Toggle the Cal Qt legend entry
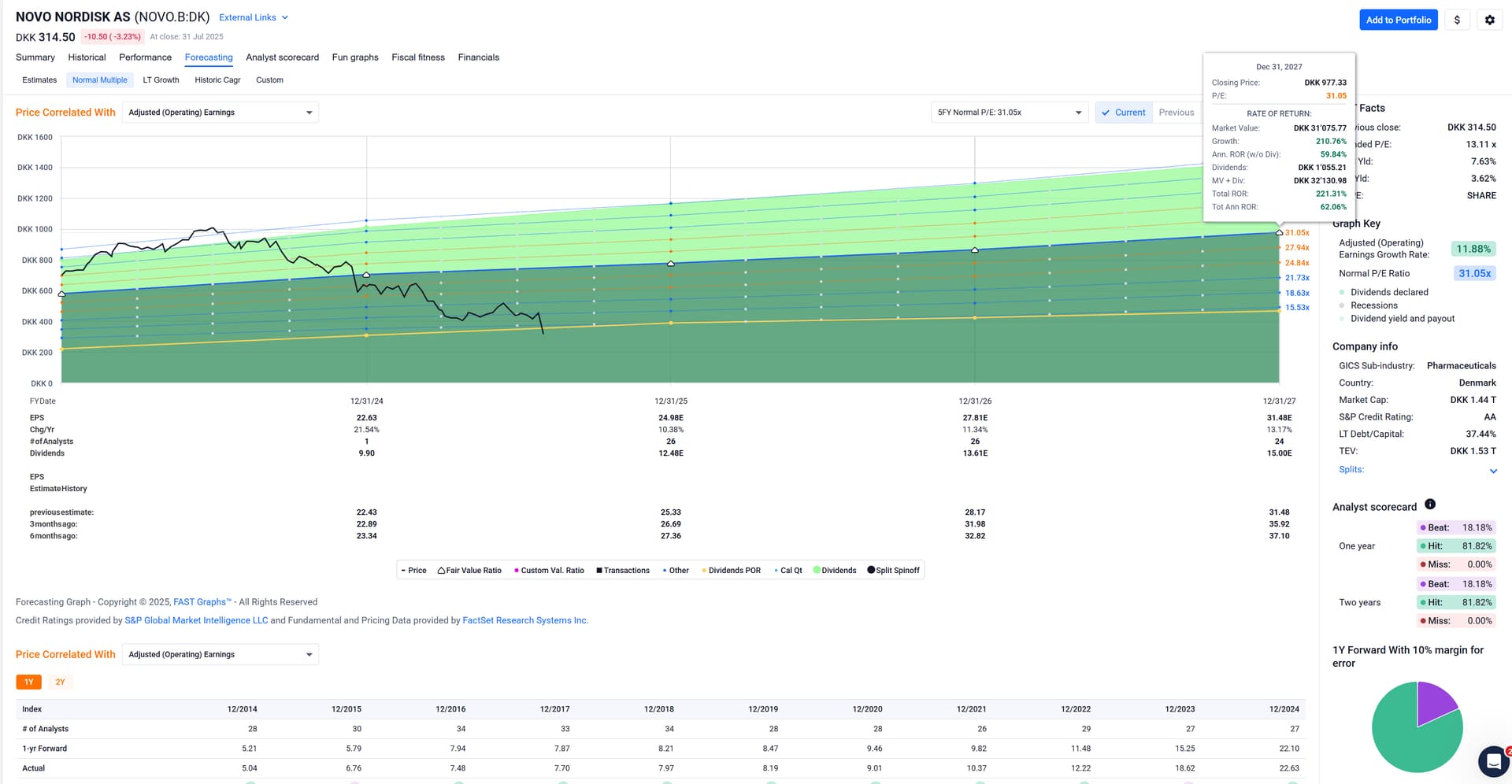 pos(787,571)
